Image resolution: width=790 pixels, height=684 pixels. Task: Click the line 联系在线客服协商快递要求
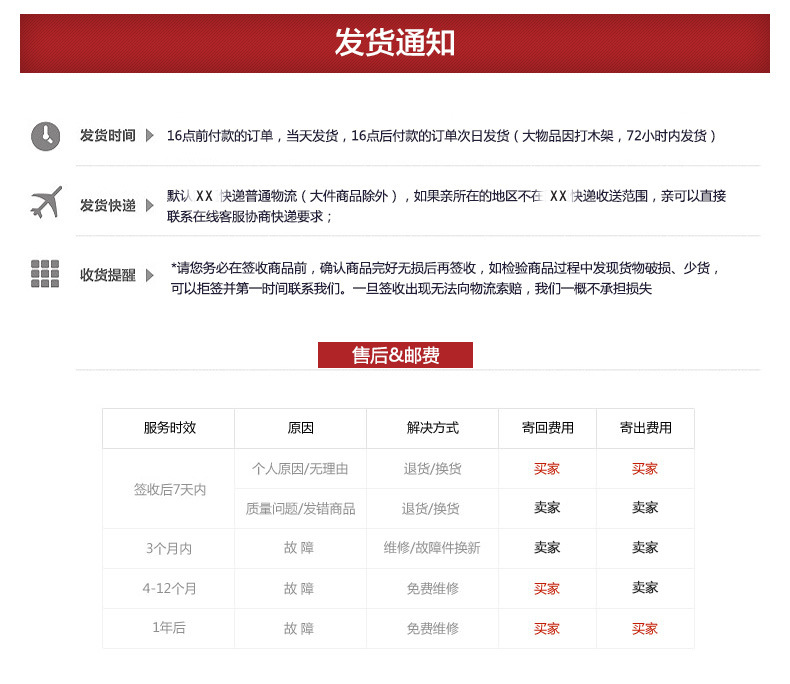point(250,217)
